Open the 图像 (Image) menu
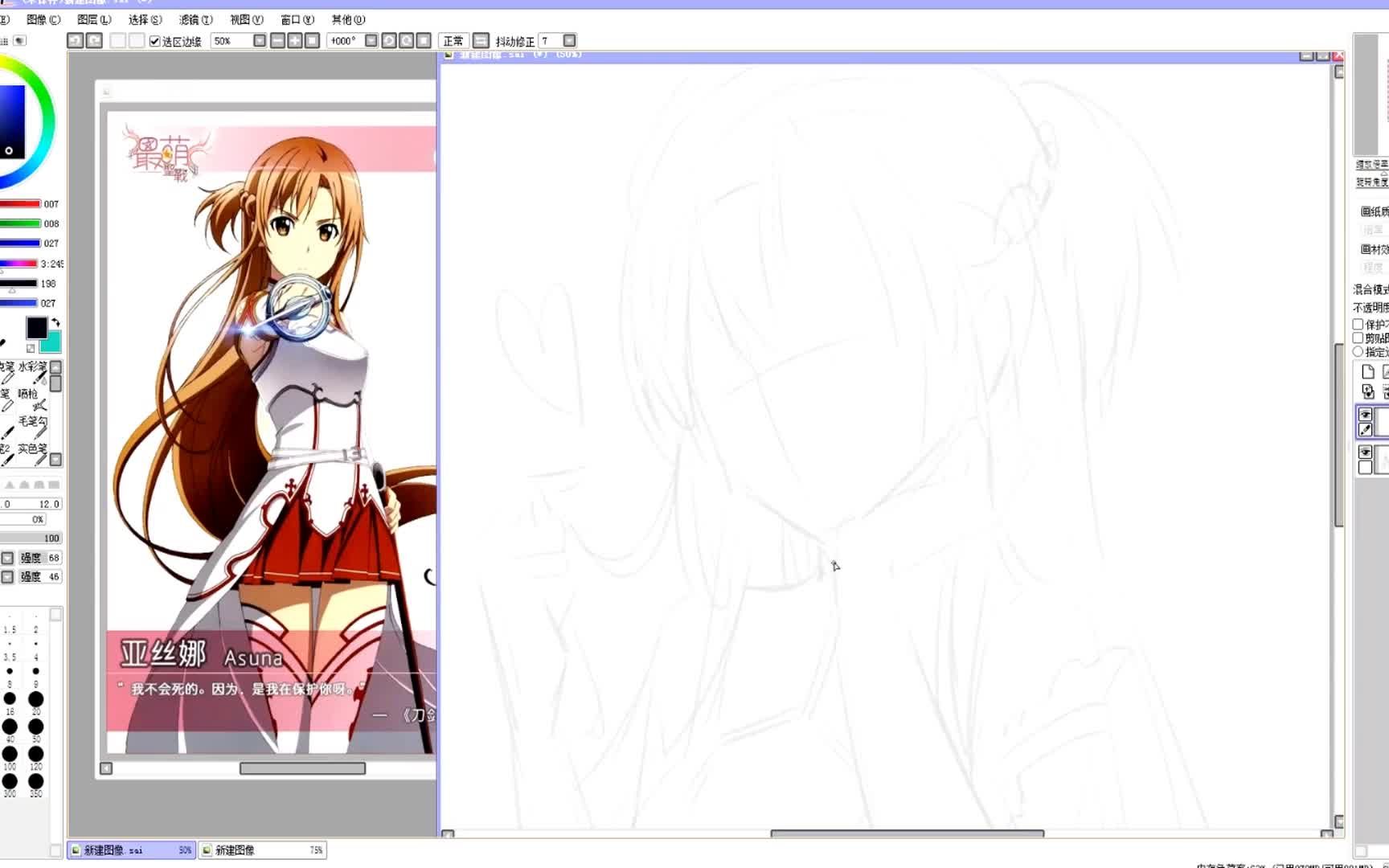 (x=43, y=19)
